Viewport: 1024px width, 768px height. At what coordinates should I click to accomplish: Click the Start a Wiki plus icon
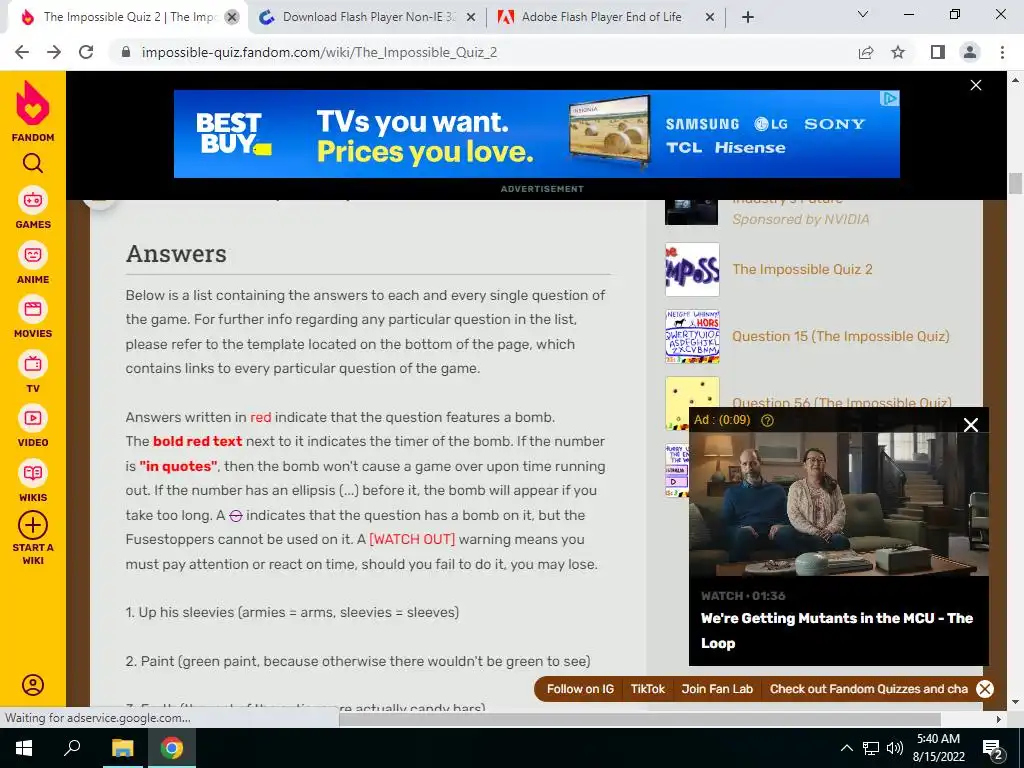pyautogui.click(x=33, y=525)
